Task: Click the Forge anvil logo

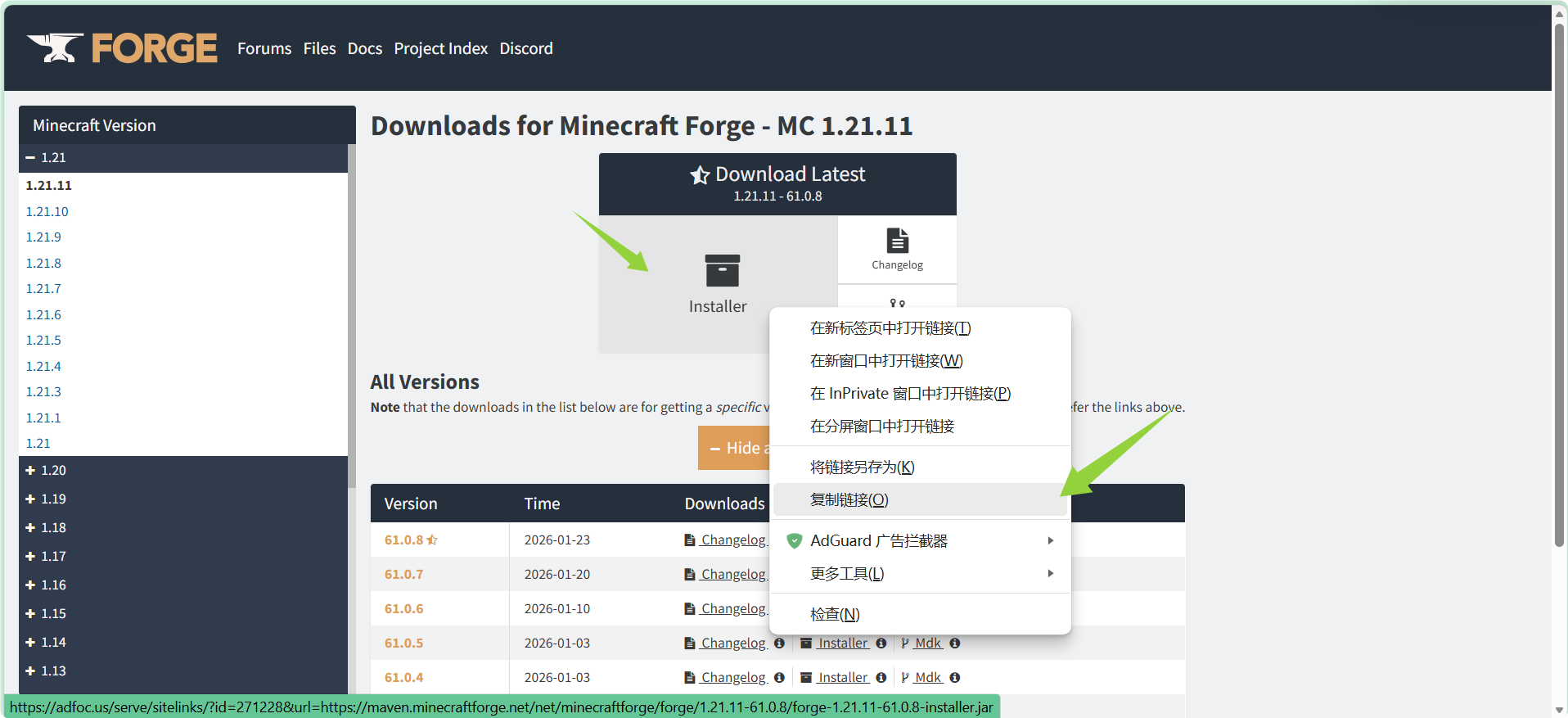Action: pyautogui.click(x=122, y=47)
